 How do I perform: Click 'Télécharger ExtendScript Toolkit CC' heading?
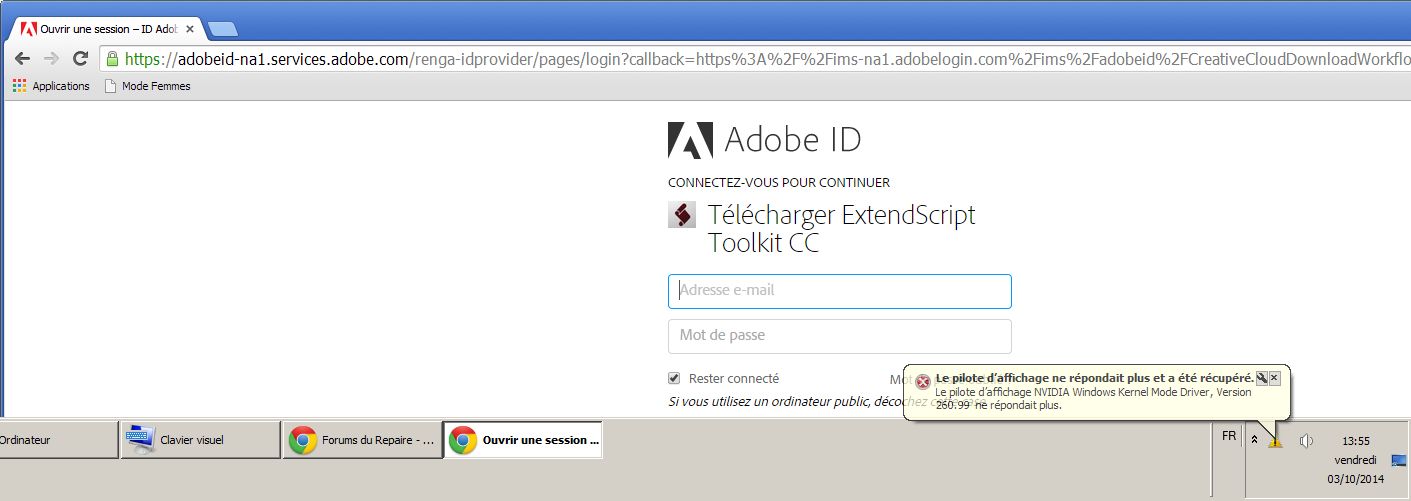841,228
